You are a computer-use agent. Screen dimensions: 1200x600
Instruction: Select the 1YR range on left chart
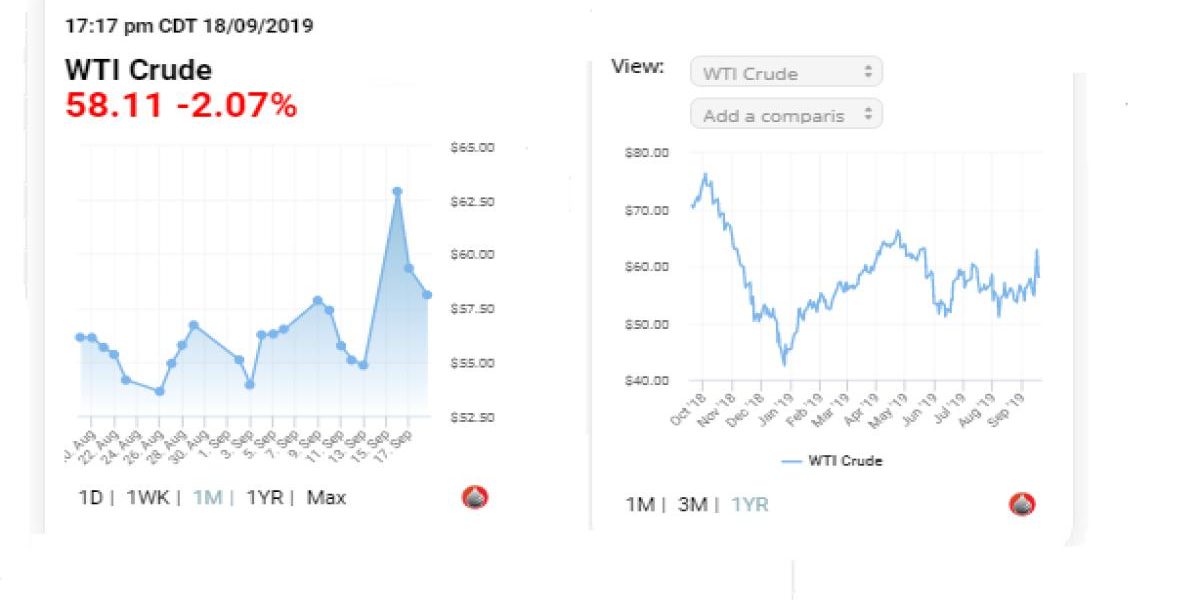pyautogui.click(x=265, y=497)
